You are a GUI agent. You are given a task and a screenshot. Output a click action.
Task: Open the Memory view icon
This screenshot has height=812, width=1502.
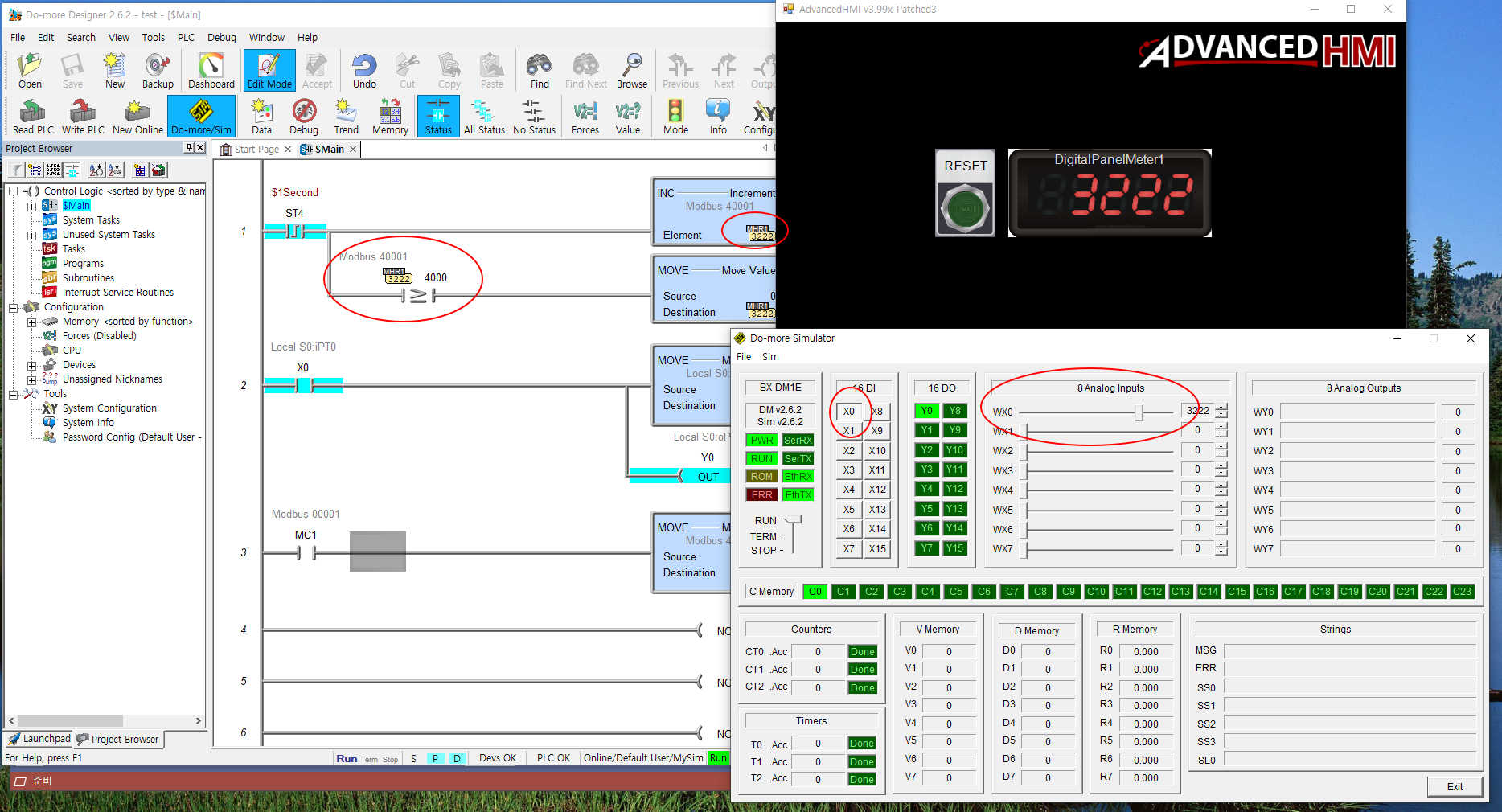tap(390, 117)
